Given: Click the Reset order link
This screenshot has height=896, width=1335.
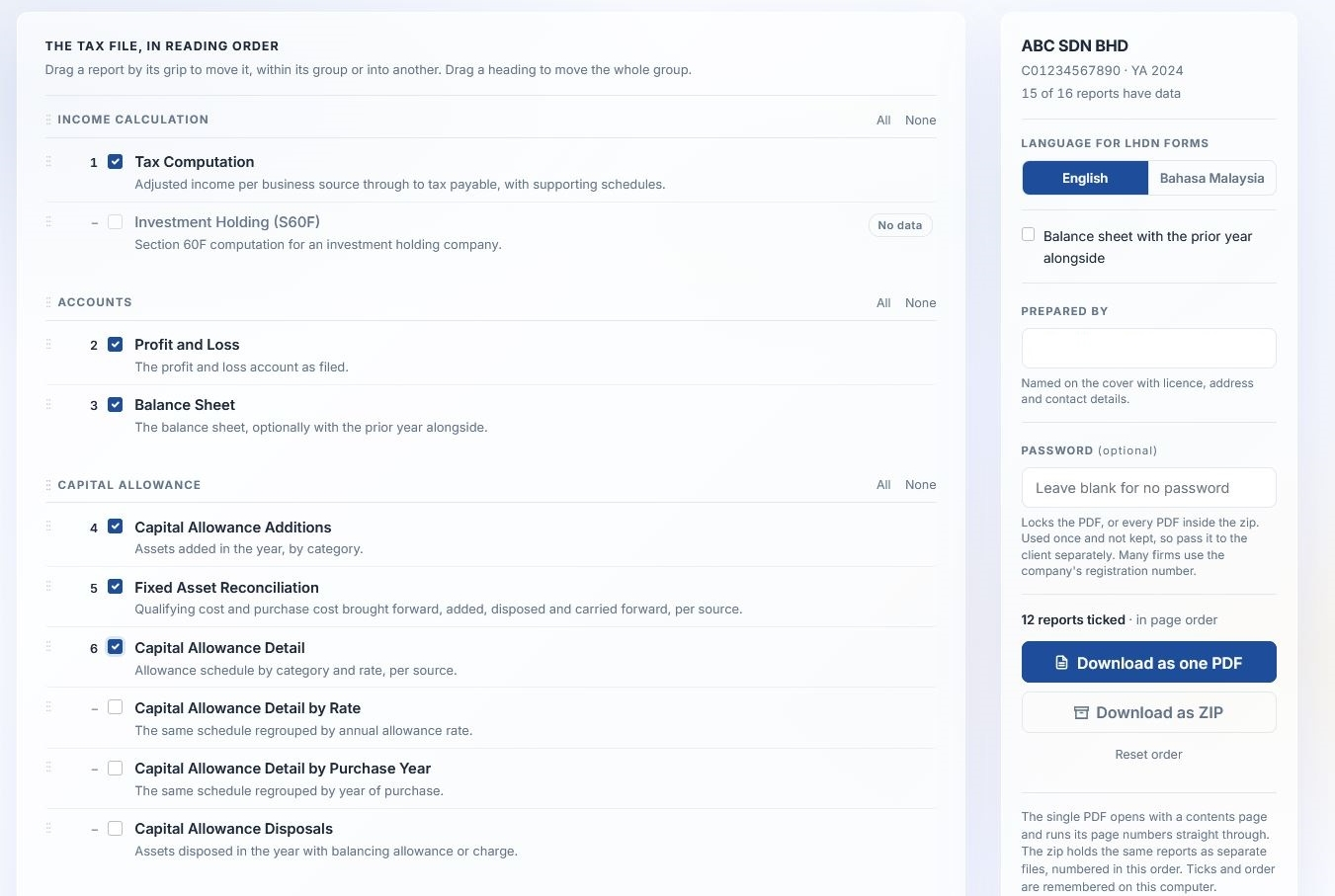Looking at the screenshot, I should coord(1148,755).
